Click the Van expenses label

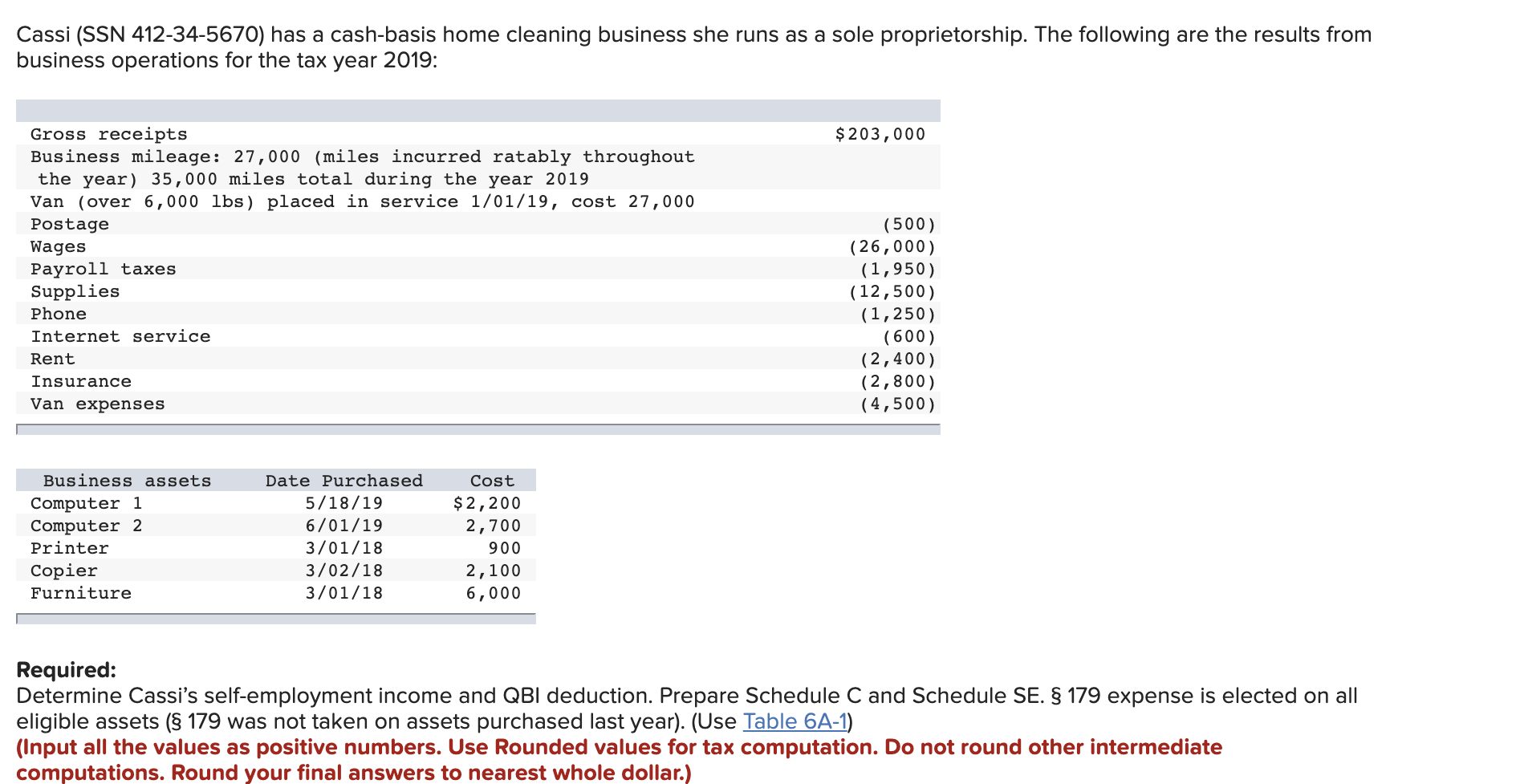(x=98, y=404)
